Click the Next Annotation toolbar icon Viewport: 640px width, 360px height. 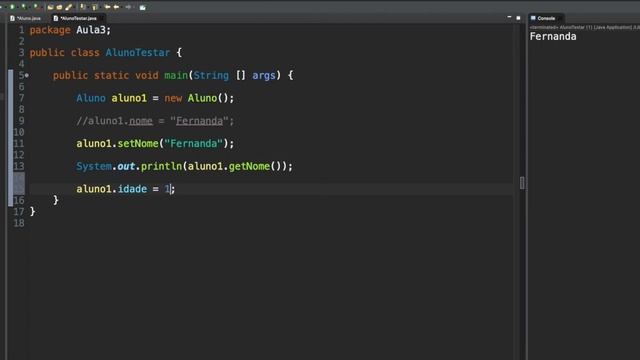[83, 7]
